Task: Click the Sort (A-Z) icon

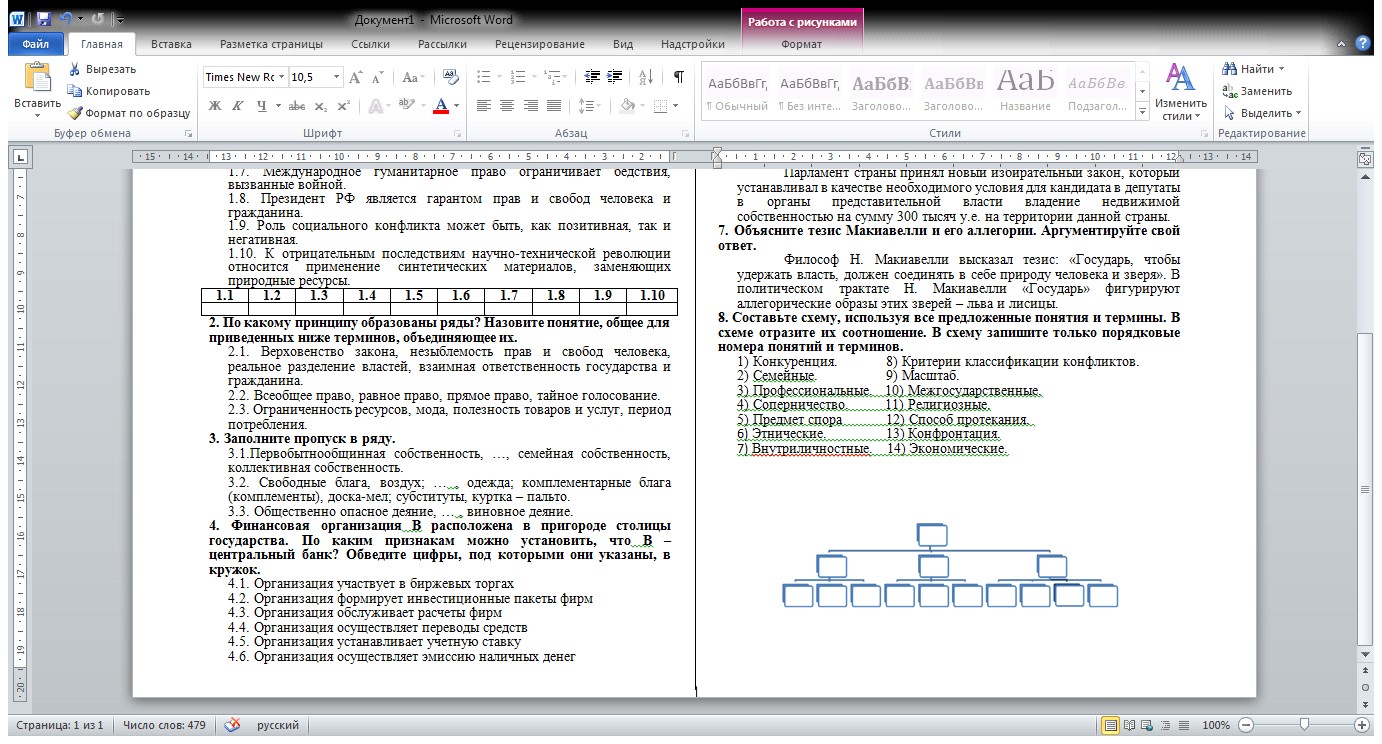Action: 645,77
